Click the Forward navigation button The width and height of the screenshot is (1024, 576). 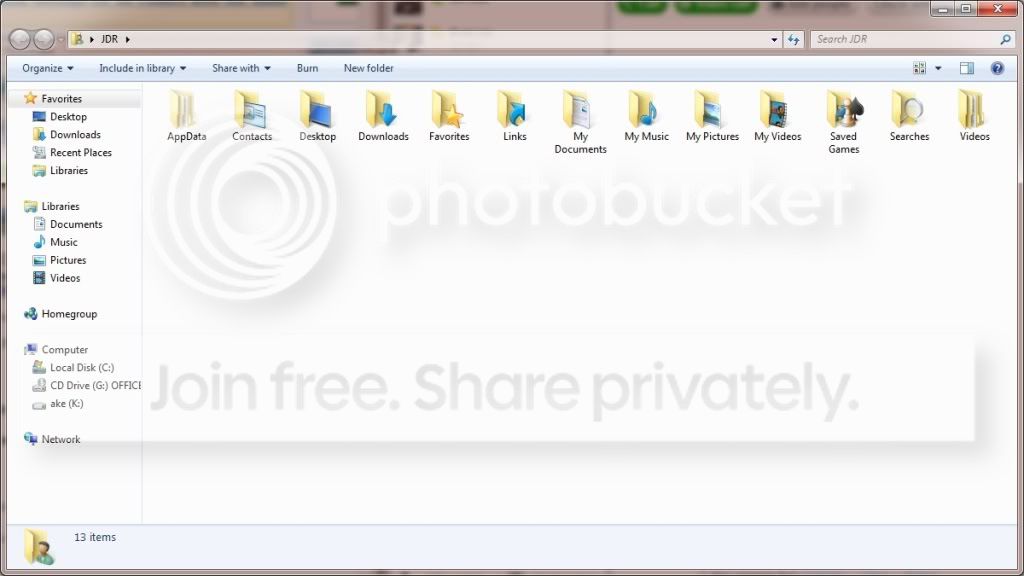point(44,39)
